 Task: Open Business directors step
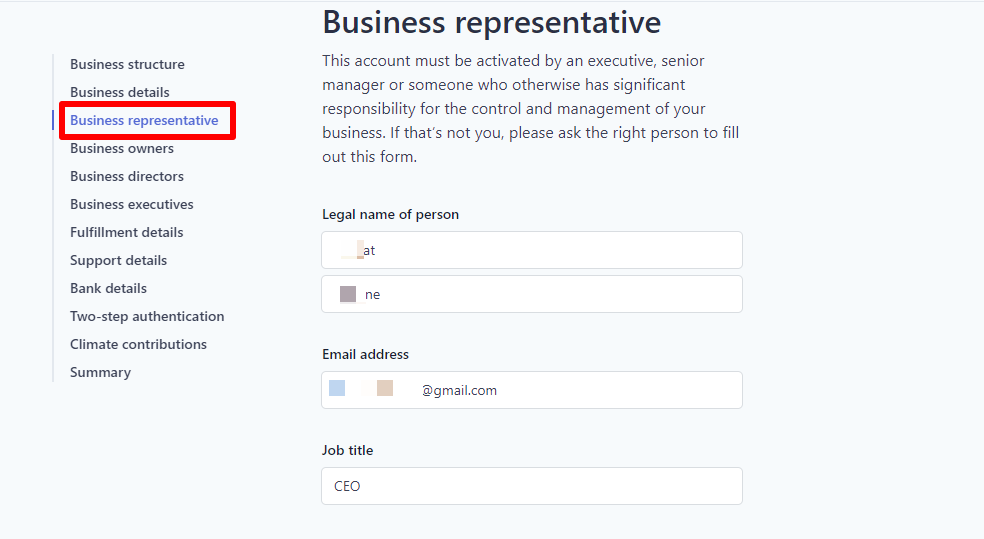(x=126, y=176)
